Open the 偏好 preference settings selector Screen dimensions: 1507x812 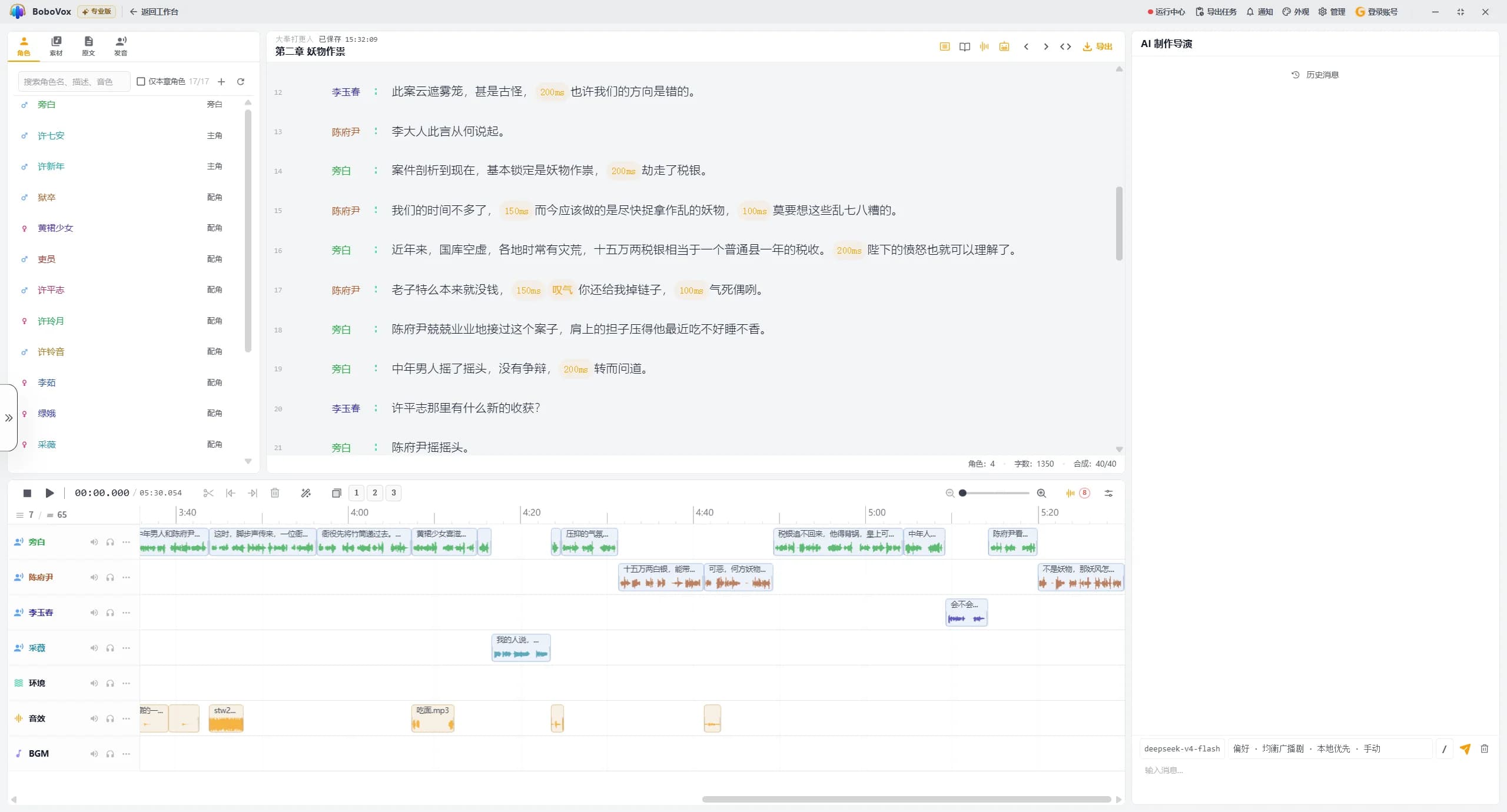coord(1330,748)
